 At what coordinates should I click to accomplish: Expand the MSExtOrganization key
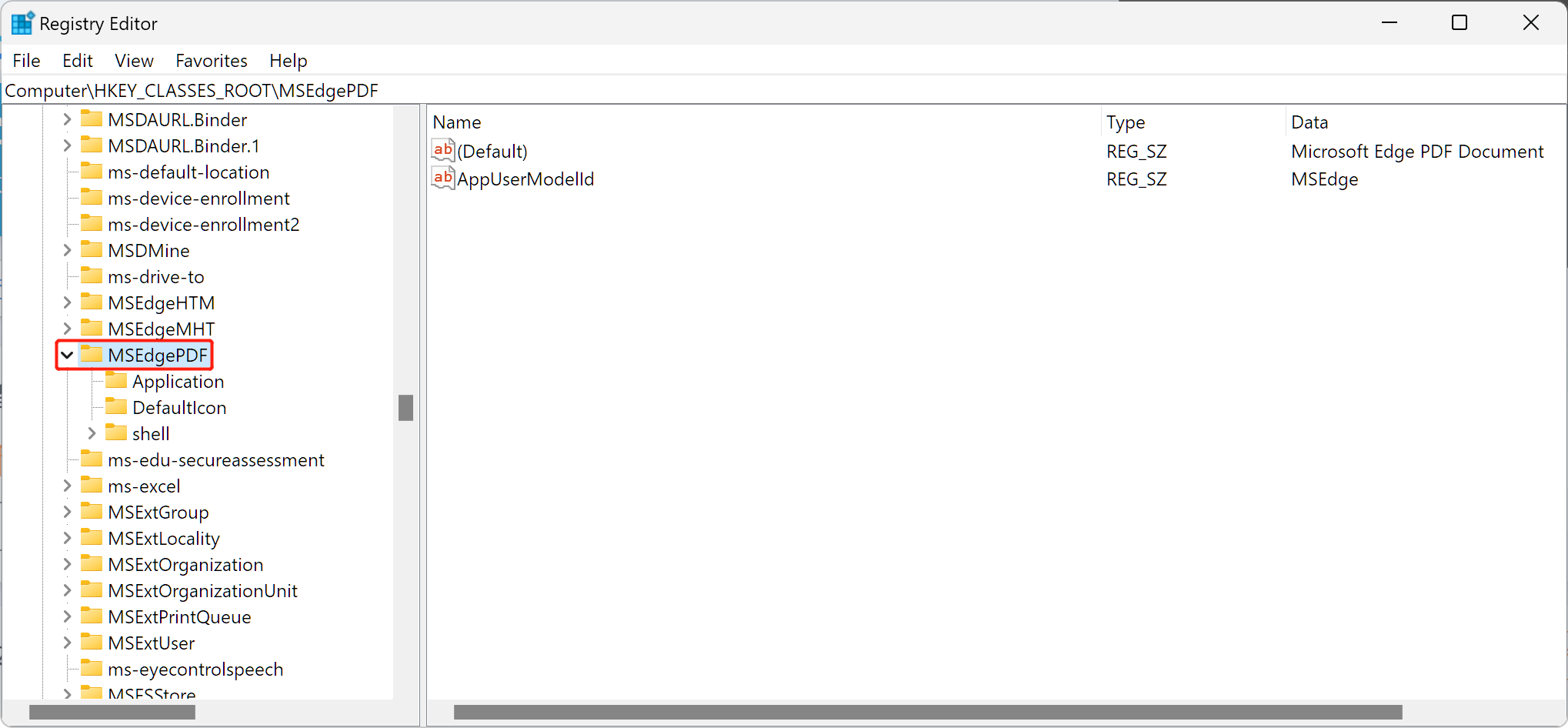pyautogui.click(x=67, y=564)
